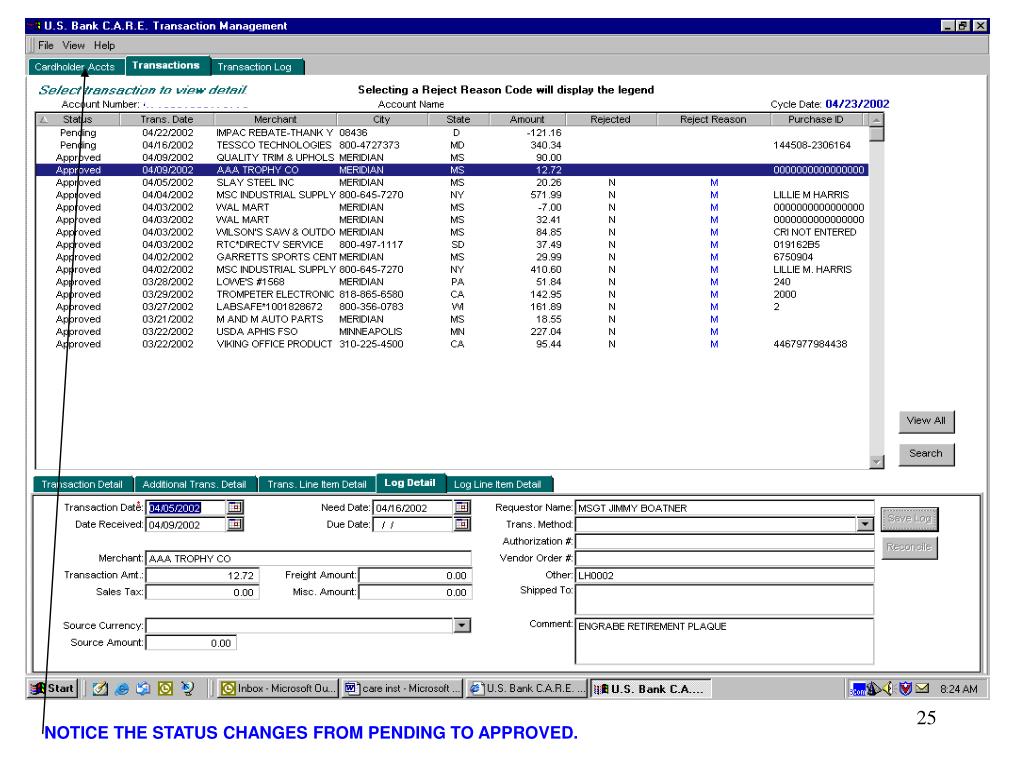Switch to Inbox - Microsoft Outlook taskbar window
1024x768 pixels.
click(x=278, y=688)
